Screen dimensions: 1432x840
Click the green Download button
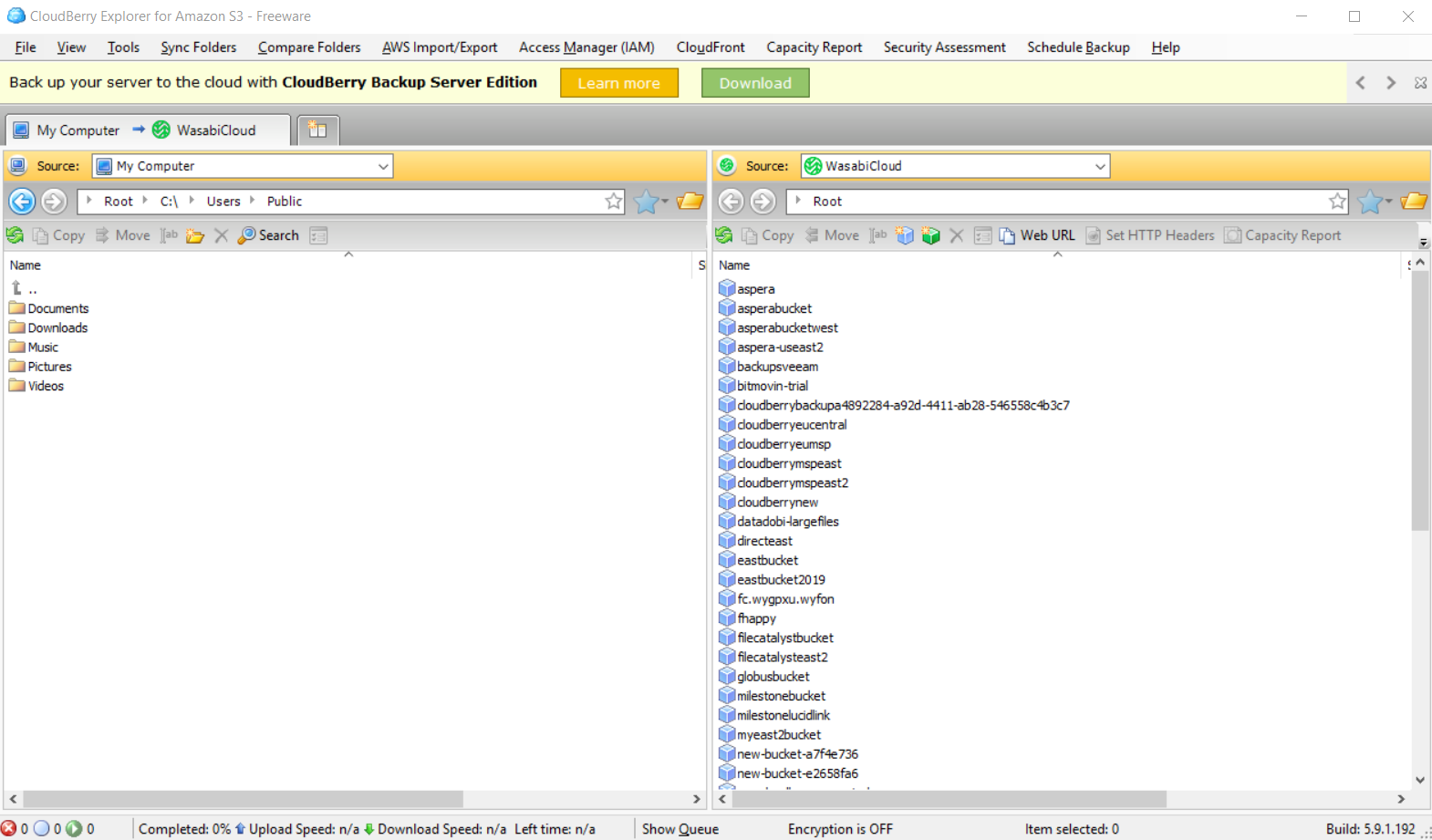(755, 83)
